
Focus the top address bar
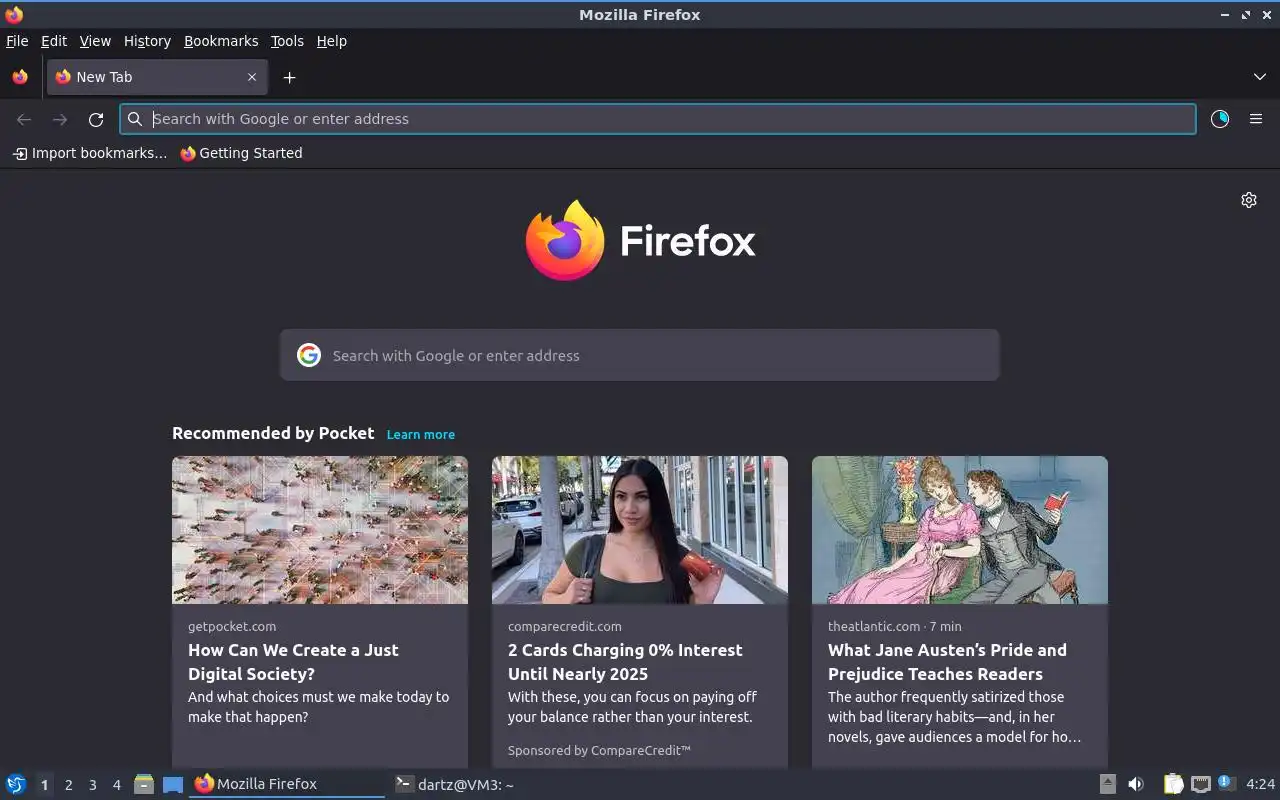point(658,119)
